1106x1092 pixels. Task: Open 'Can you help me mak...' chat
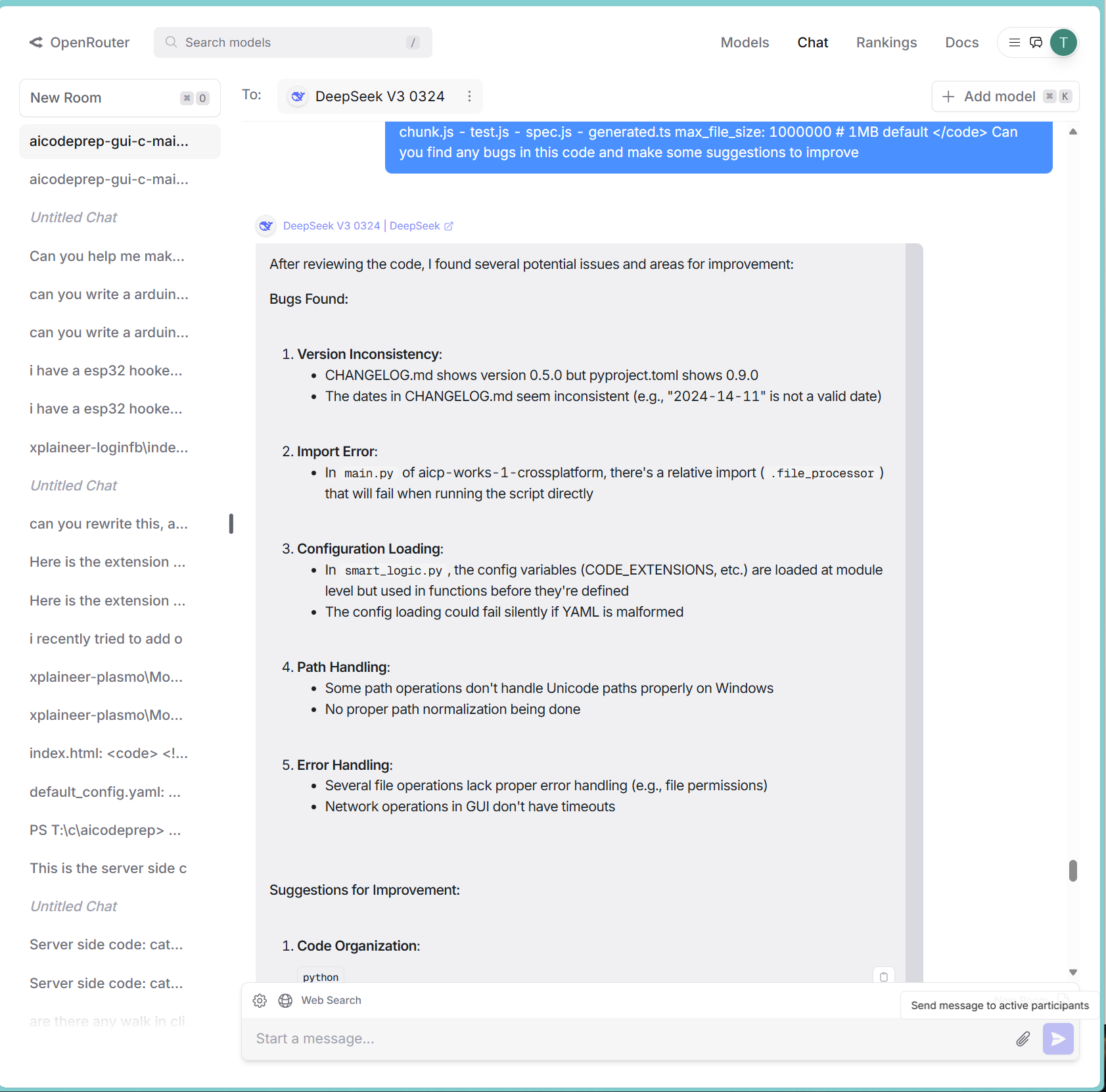click(x=120, y=256)
